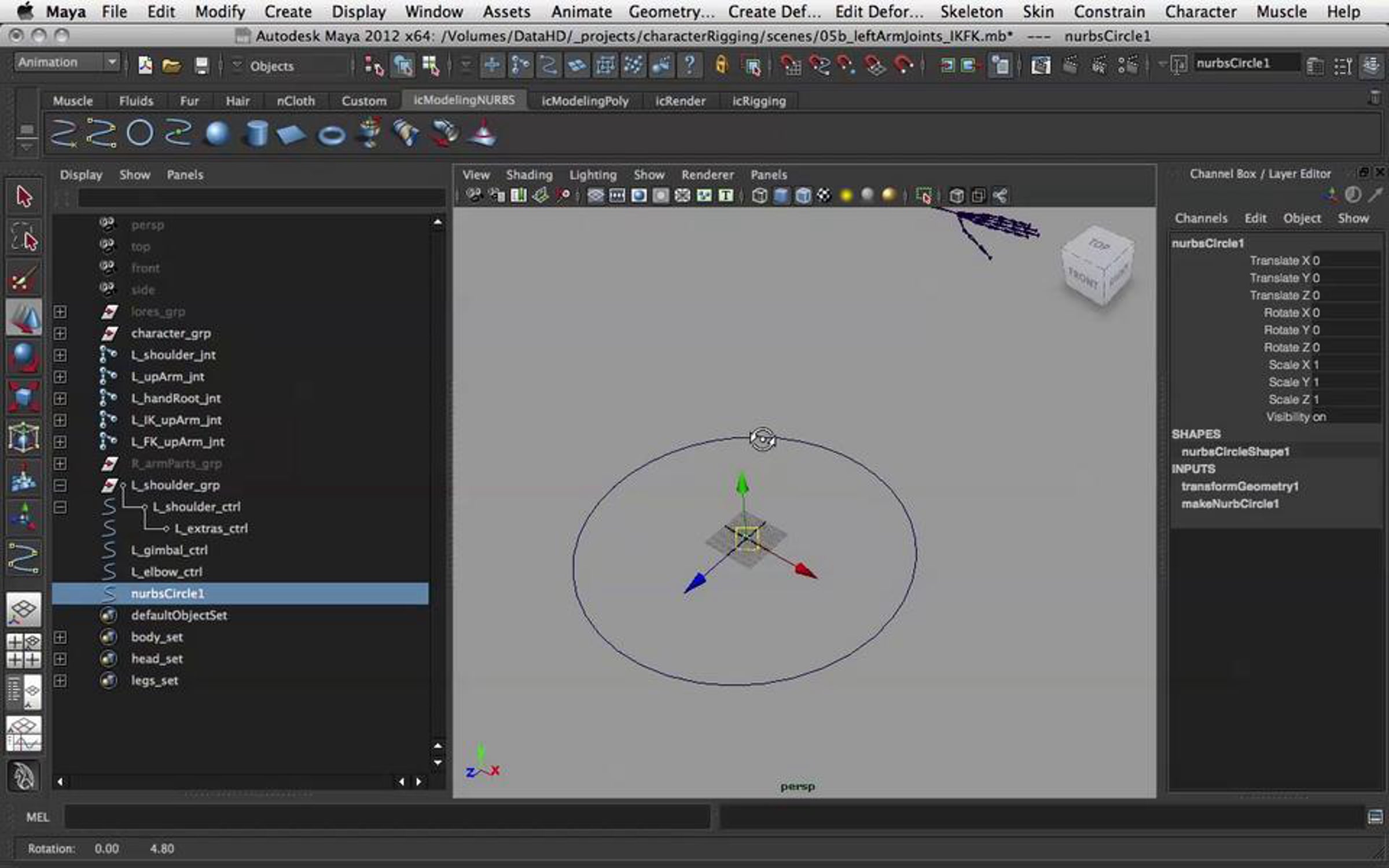Toggle wireframe on shaded viewport icon
Screen dimensions: 1389x868
(803, 196)
